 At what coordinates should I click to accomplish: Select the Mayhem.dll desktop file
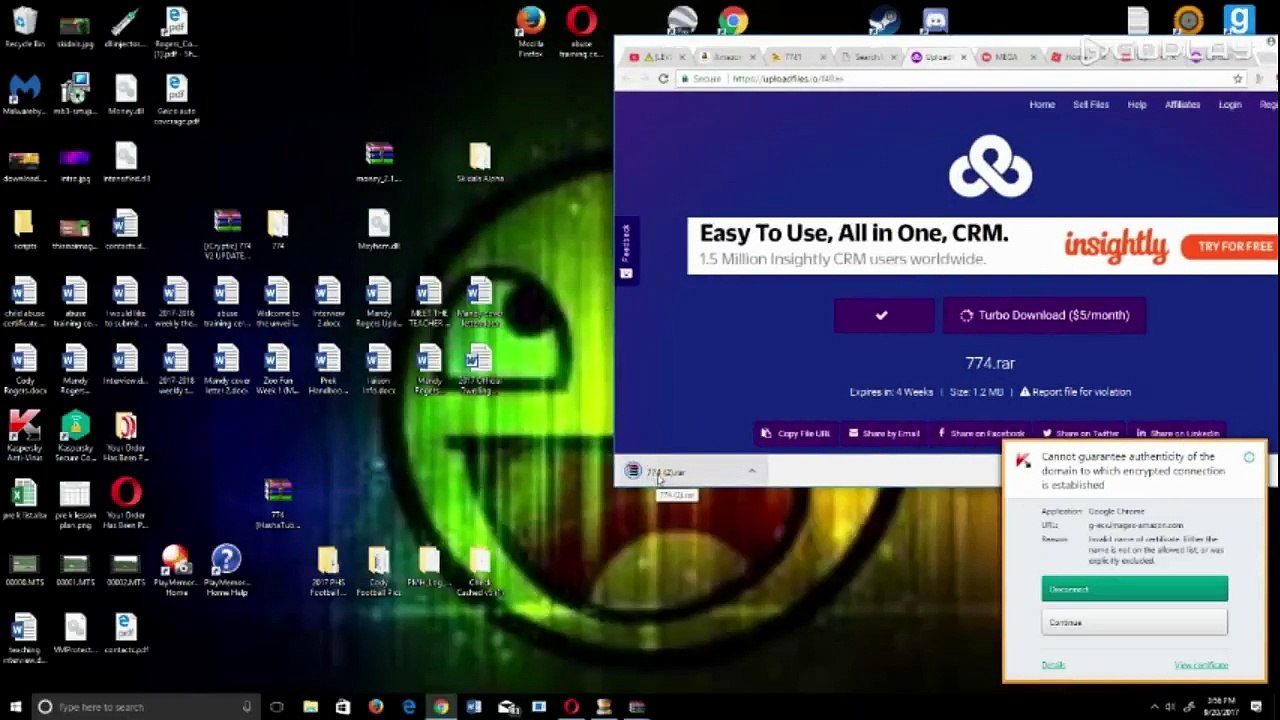point(379,230)
